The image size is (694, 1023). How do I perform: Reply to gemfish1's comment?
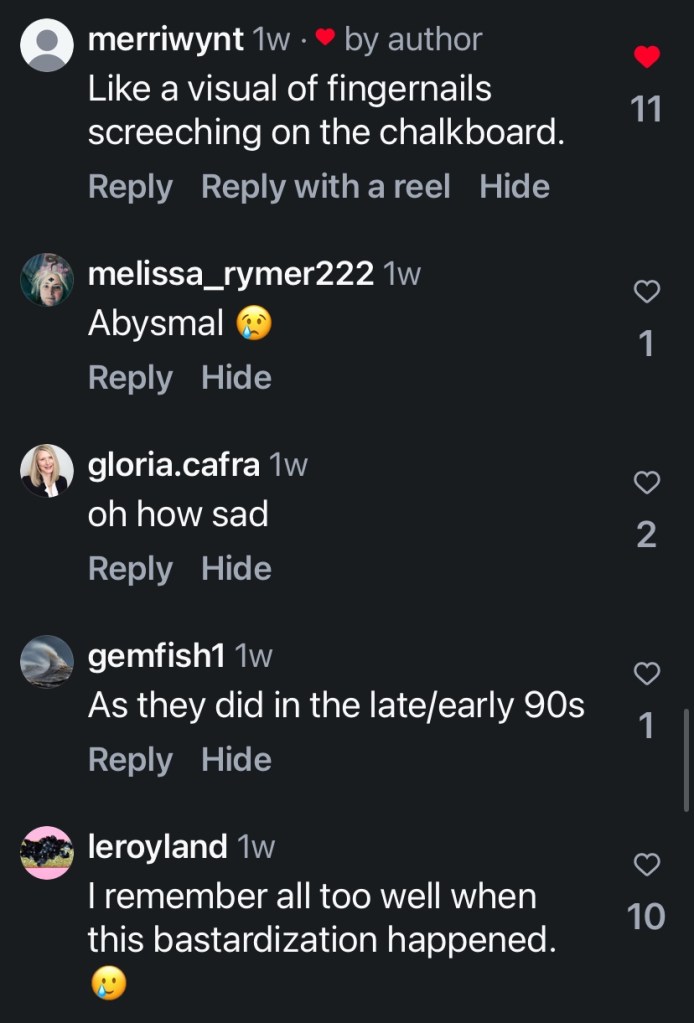click(x=130, y=760)
